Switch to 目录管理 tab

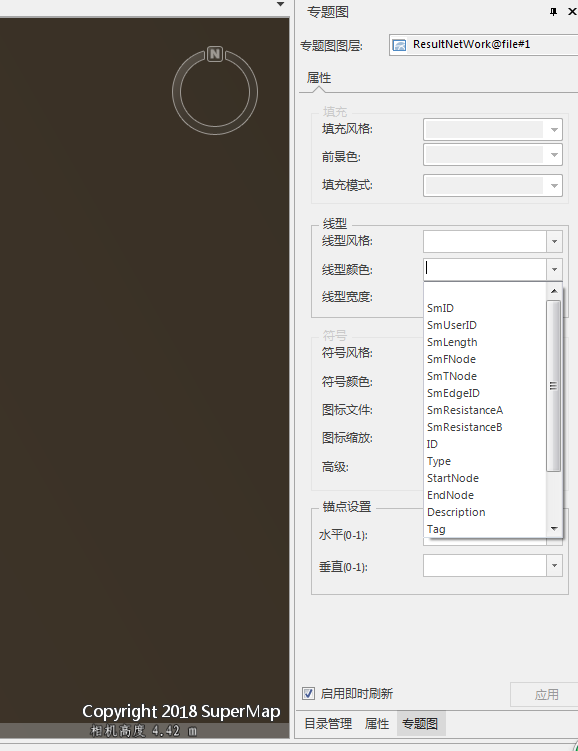pyautogui.click(x=328, y=724)
